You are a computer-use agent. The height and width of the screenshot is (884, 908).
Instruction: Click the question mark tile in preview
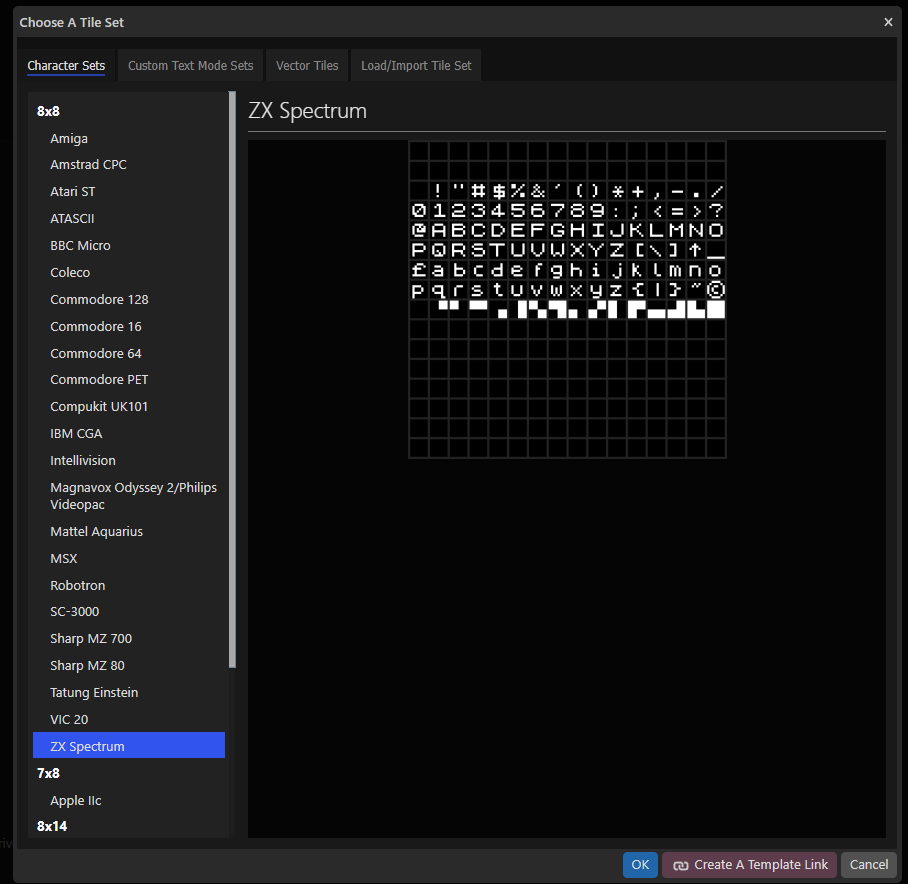coord(716,211)
